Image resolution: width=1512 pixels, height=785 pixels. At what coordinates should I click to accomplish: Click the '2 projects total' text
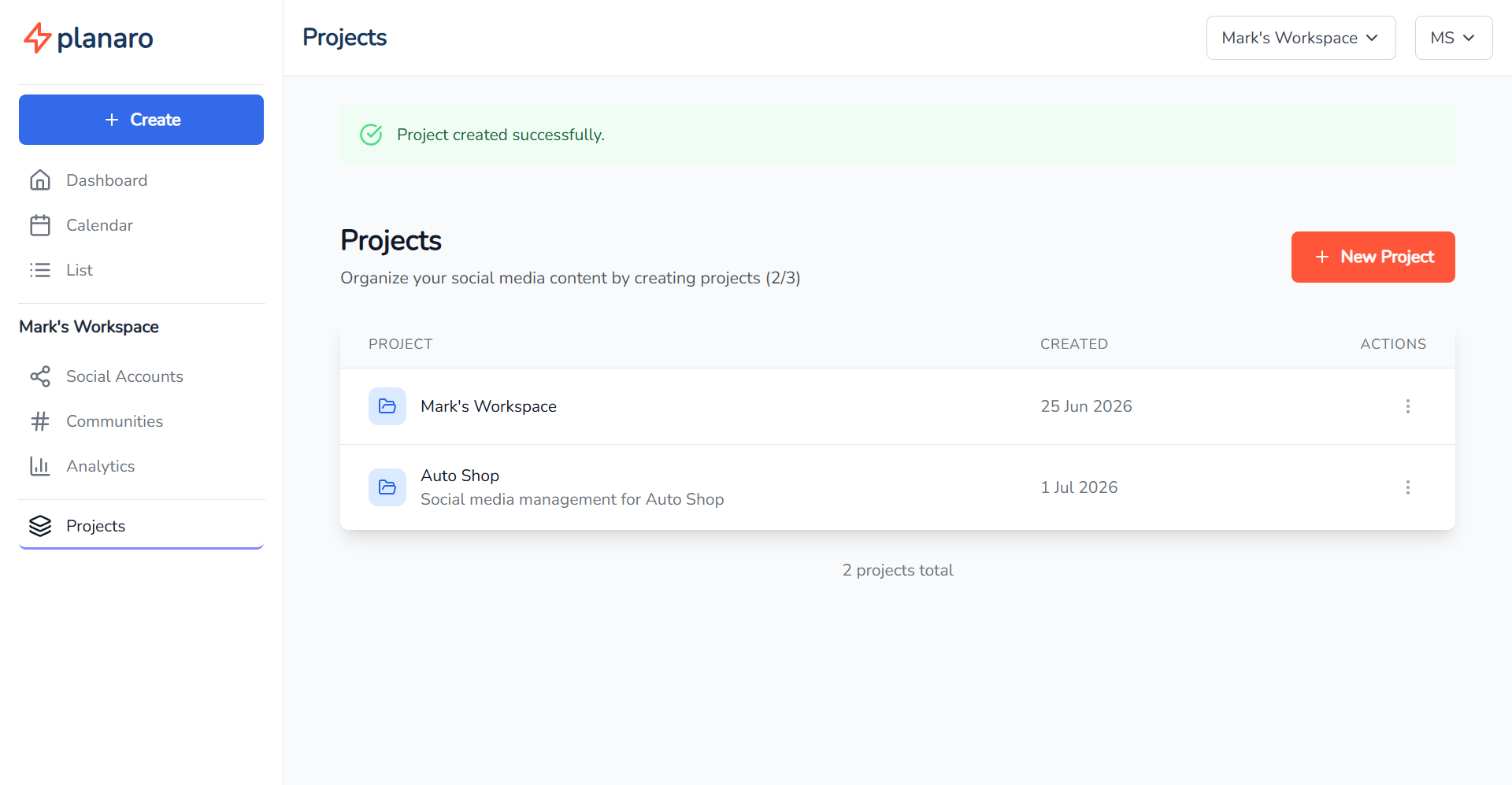coord(898,570)
